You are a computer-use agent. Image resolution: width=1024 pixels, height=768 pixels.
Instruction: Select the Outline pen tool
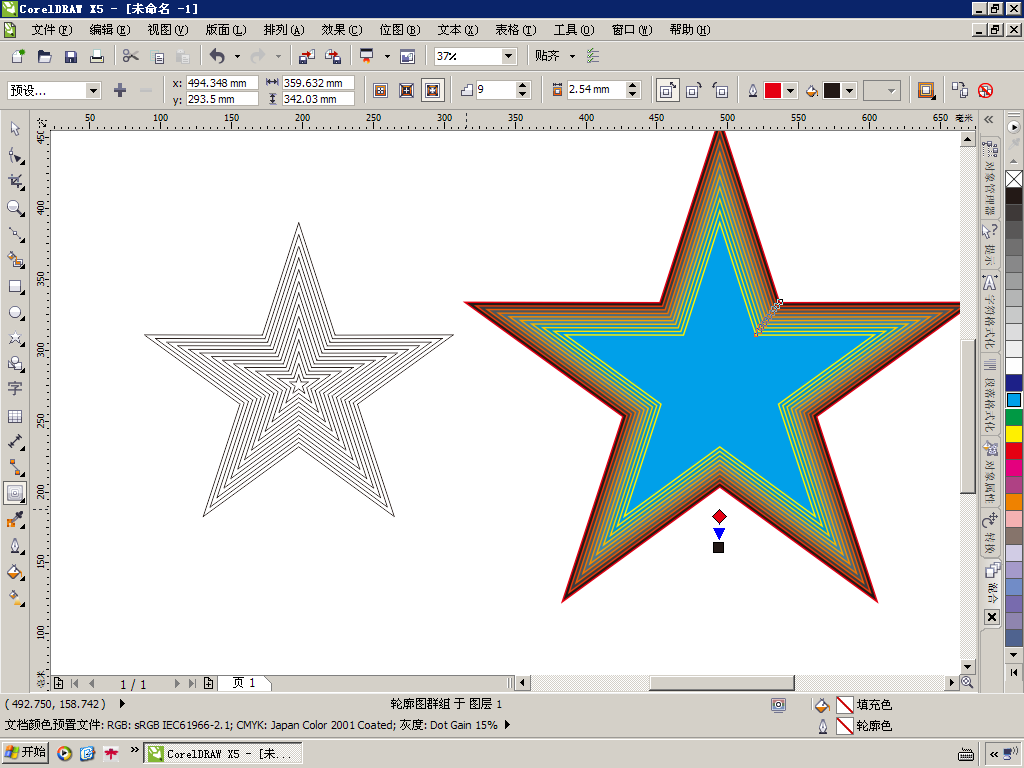tap(15, 546)
